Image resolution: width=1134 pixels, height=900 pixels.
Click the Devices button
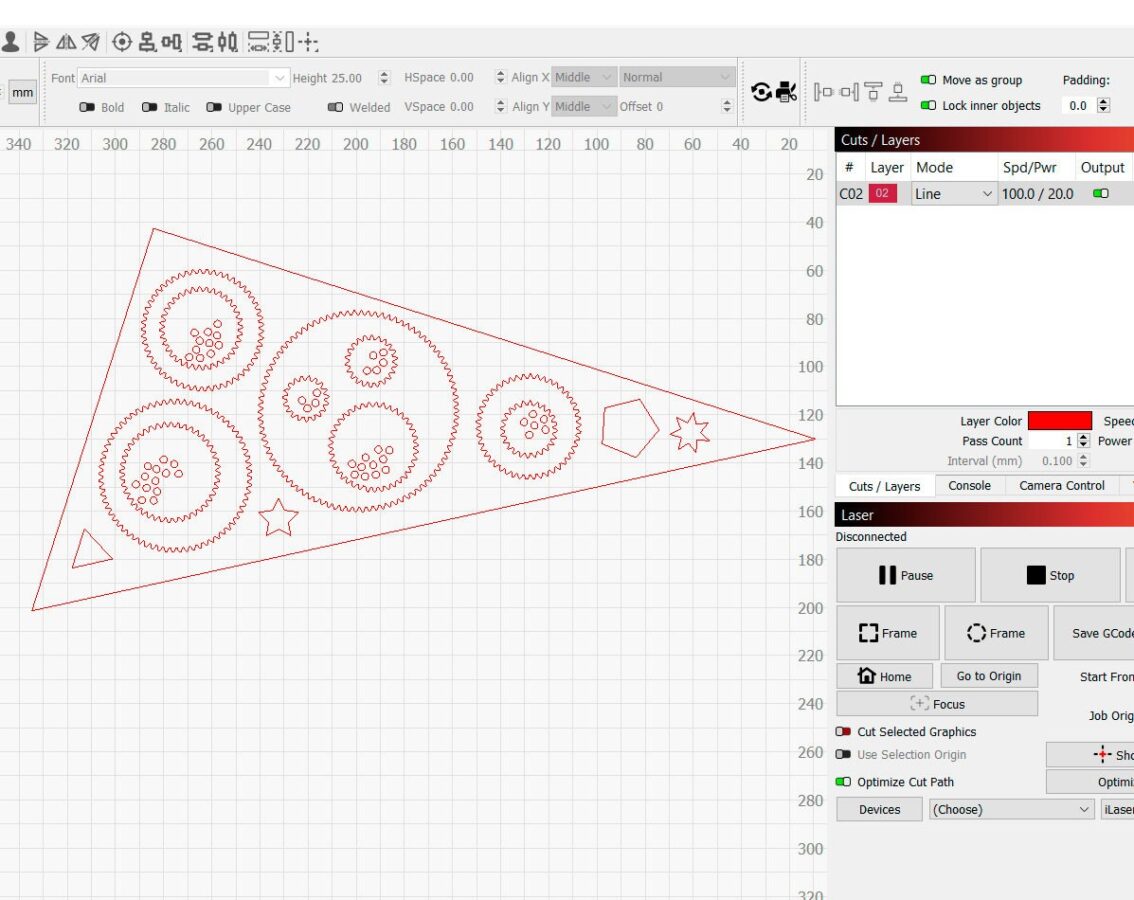pos(879,810)
